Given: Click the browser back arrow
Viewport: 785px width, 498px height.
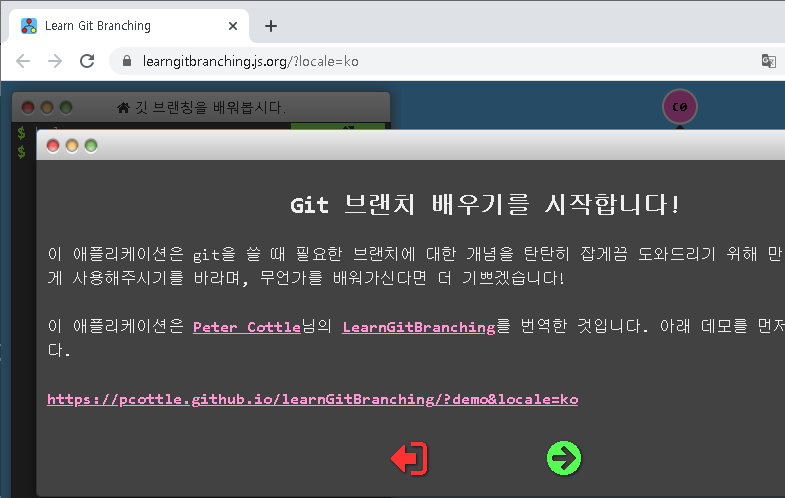Looking at the screenshot, I should click(x=23, y=61).
